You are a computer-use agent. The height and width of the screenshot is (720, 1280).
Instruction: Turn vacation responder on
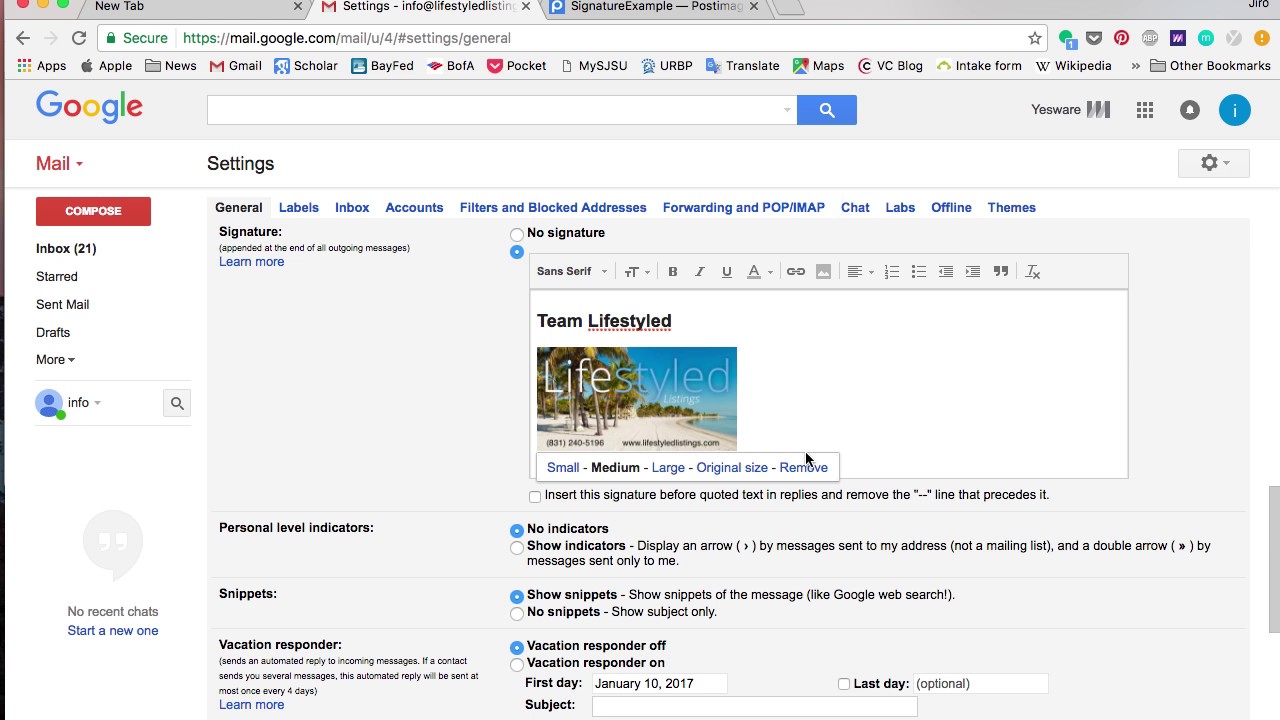(517, 664)
